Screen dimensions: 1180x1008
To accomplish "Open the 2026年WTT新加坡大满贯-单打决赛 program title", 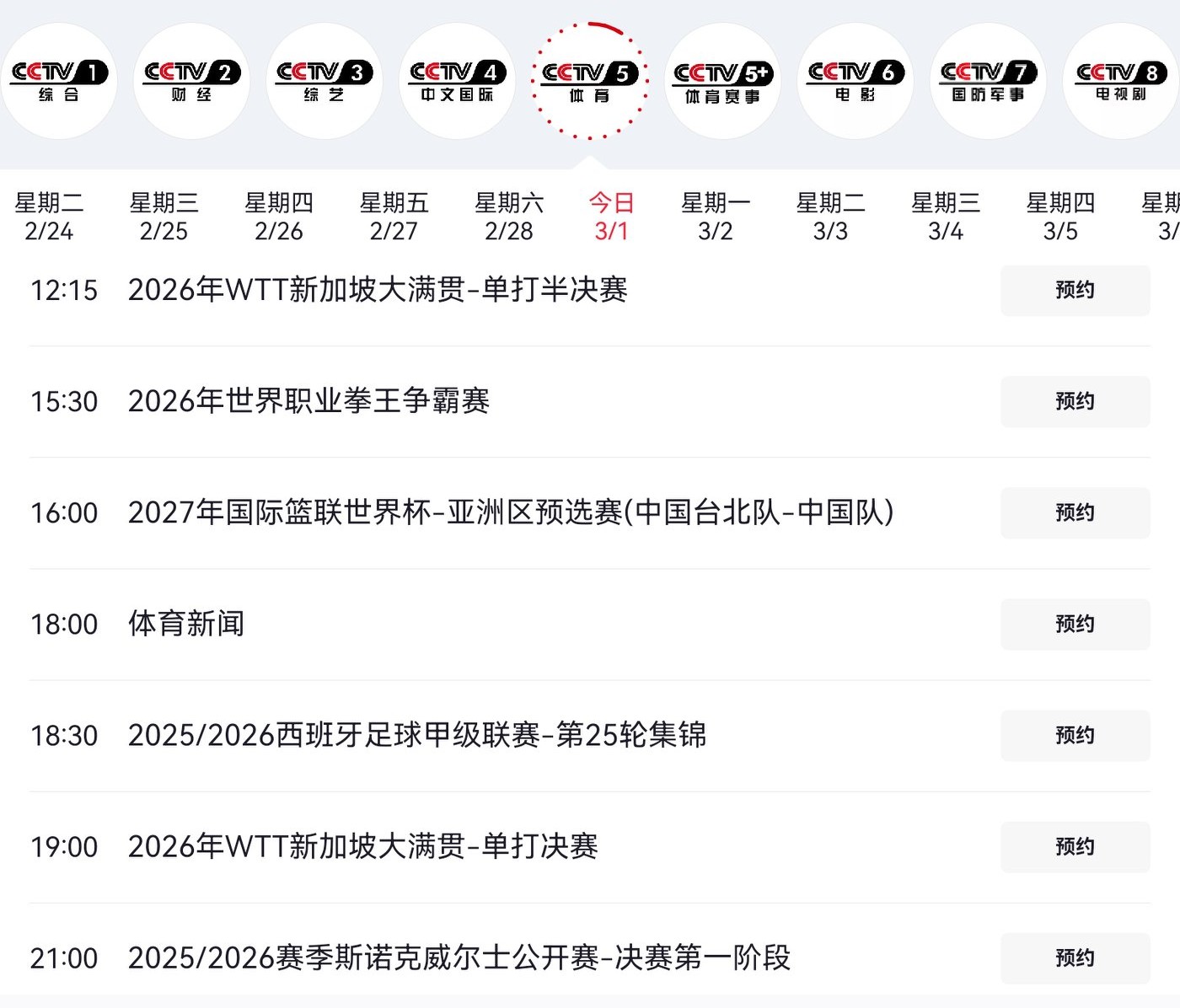I will 362,846.
